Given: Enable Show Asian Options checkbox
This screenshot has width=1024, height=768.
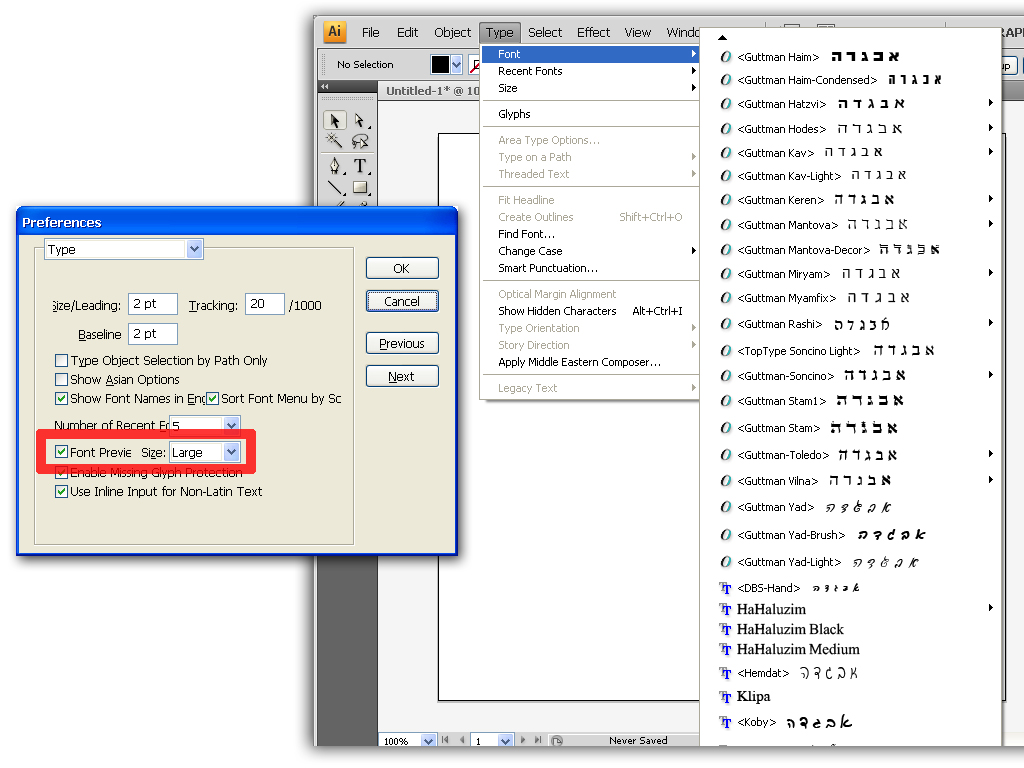Looking at the screenshot, I should pyautogui.click(x=61, y=379).
